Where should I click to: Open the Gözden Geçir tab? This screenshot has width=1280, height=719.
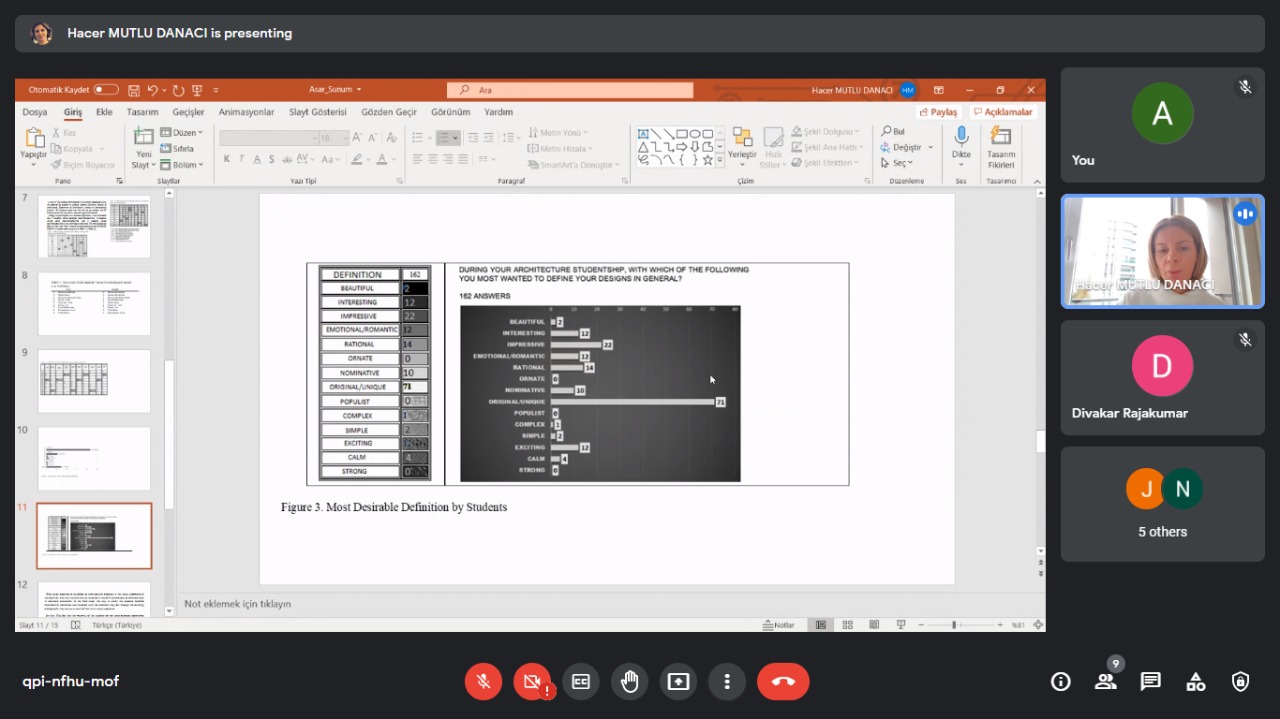pyautogui.click(x=389, y=112)
